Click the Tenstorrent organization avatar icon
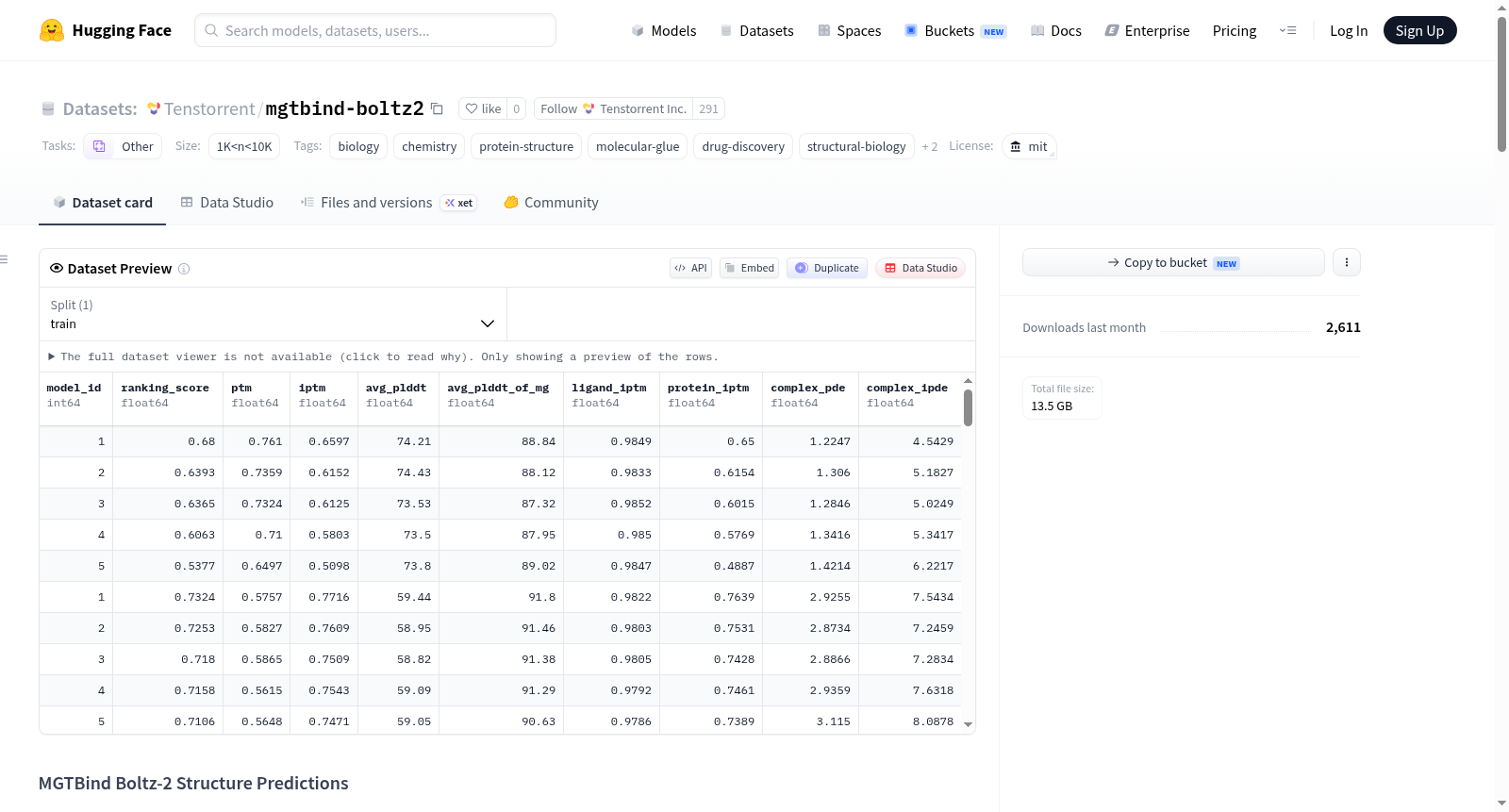1509x812 pixels. tap(154, 108)
